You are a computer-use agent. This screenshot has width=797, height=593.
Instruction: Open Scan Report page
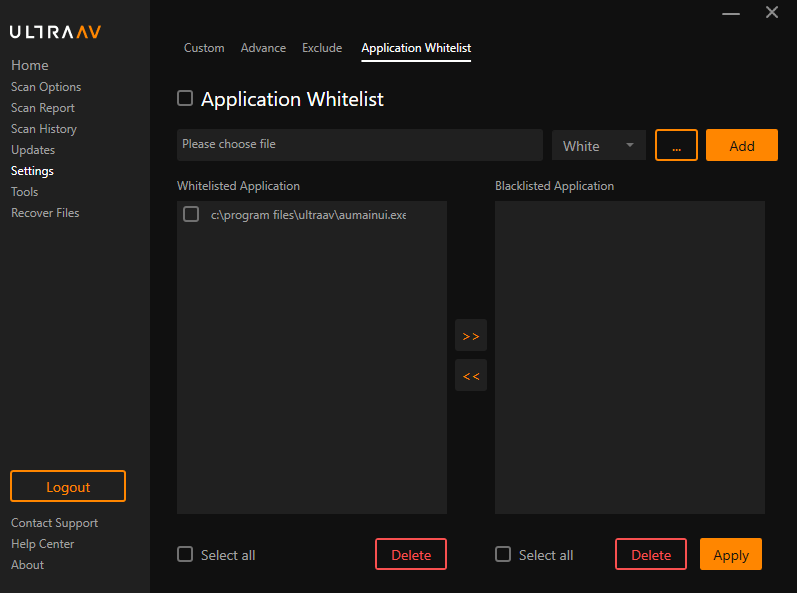(x=43, y=108)
